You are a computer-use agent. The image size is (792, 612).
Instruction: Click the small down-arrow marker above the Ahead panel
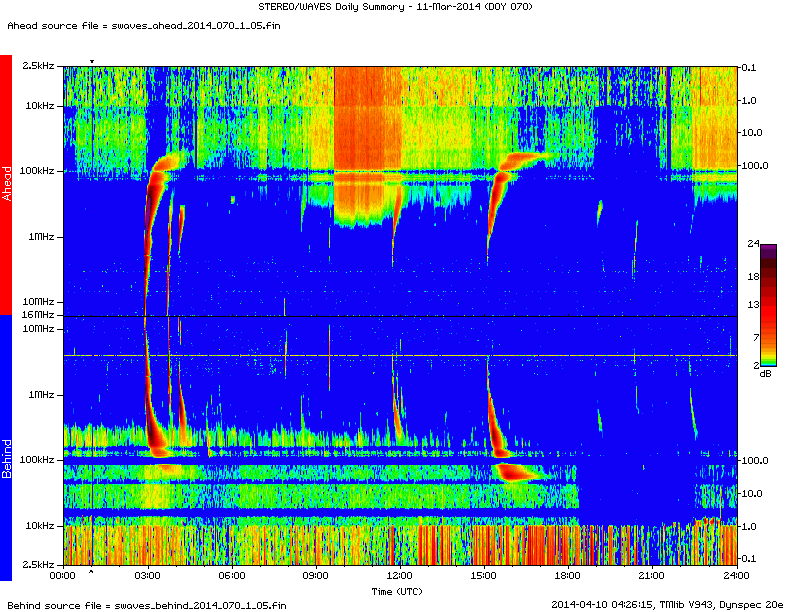tap(91, 62)
